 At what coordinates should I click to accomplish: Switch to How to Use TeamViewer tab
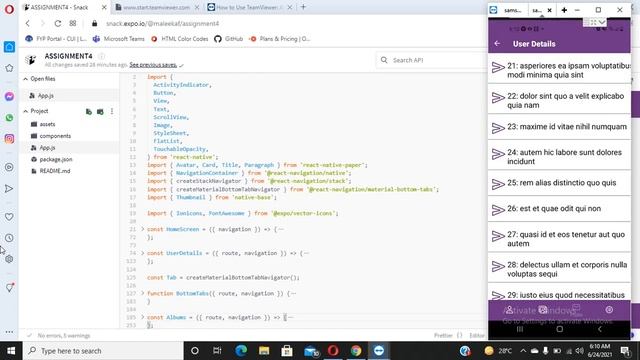(x=249, y=7)
